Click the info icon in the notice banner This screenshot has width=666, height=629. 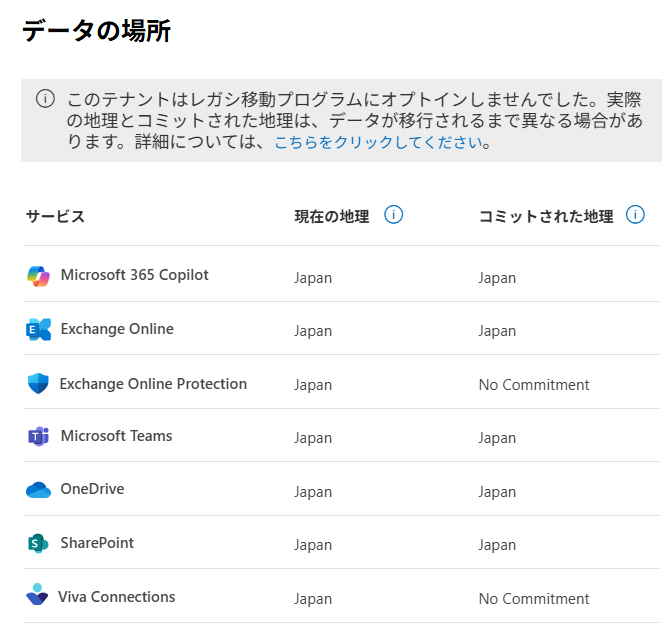[45, 98]
